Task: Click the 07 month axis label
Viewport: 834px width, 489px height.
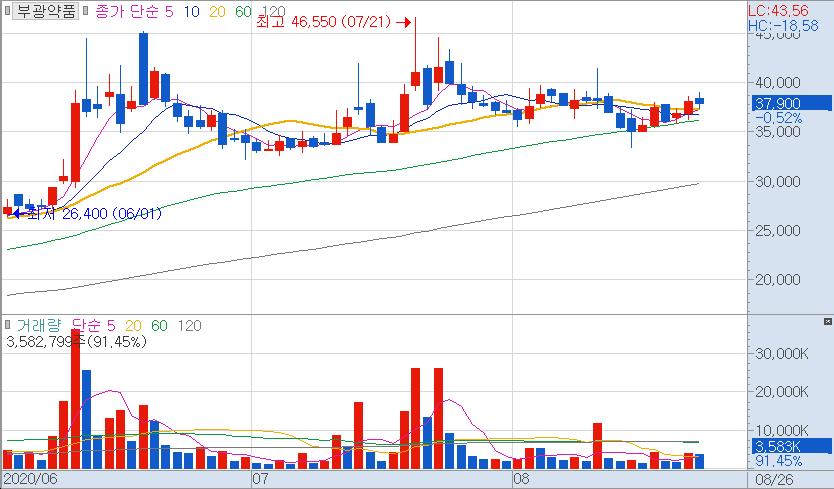Action: [x=260, y=478]
